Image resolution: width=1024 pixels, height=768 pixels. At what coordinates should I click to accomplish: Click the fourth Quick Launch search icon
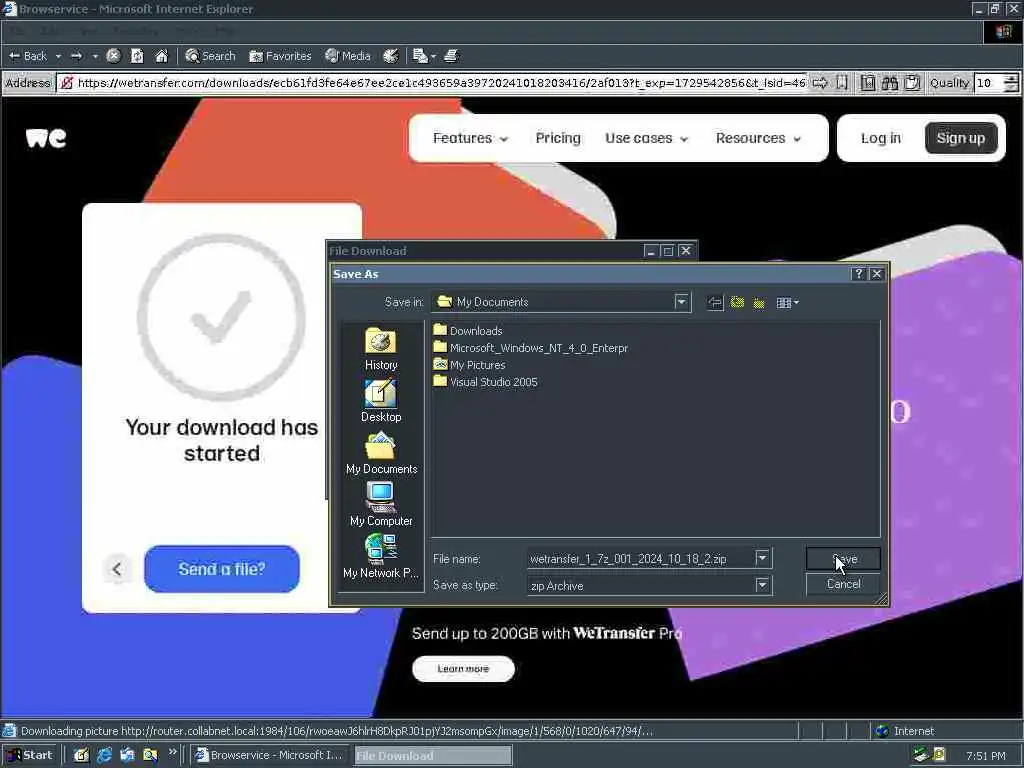pos(150,755)
